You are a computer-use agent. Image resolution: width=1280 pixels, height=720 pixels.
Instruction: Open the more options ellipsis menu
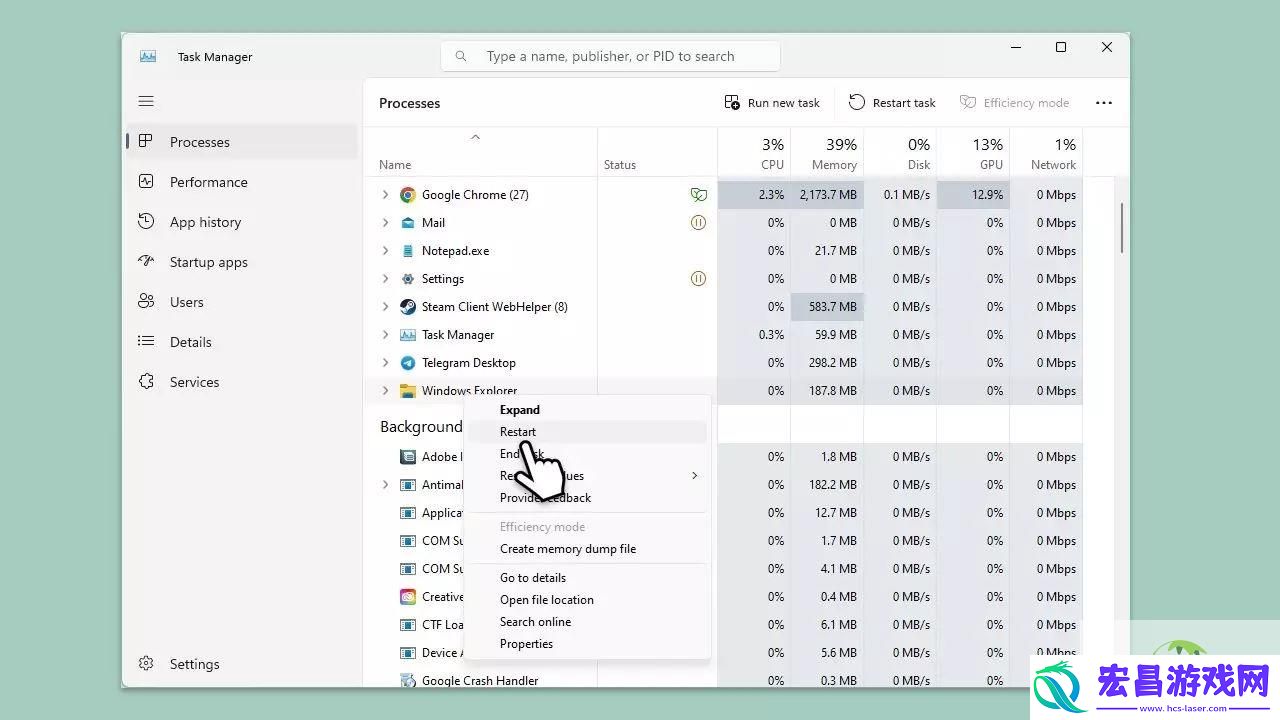pyautogui.click(x=1104, y=103)
